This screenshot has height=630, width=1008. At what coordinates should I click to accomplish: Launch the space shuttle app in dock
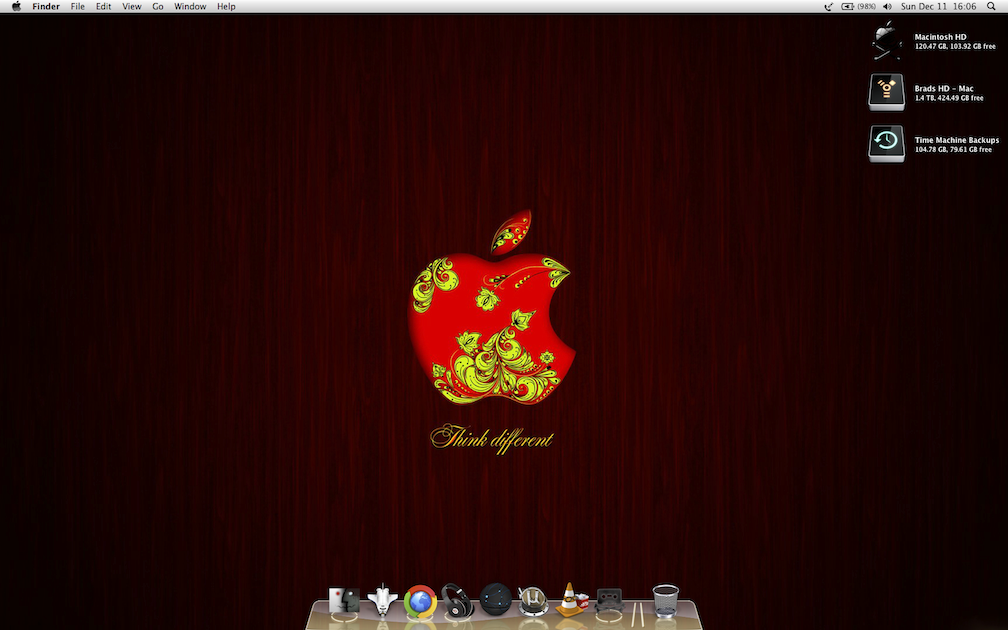382,600
